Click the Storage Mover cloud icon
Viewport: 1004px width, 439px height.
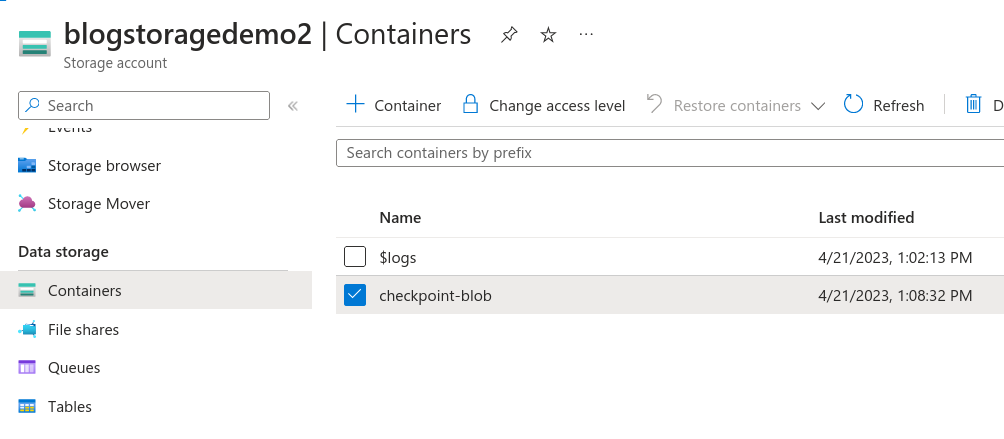coord(28,204)
